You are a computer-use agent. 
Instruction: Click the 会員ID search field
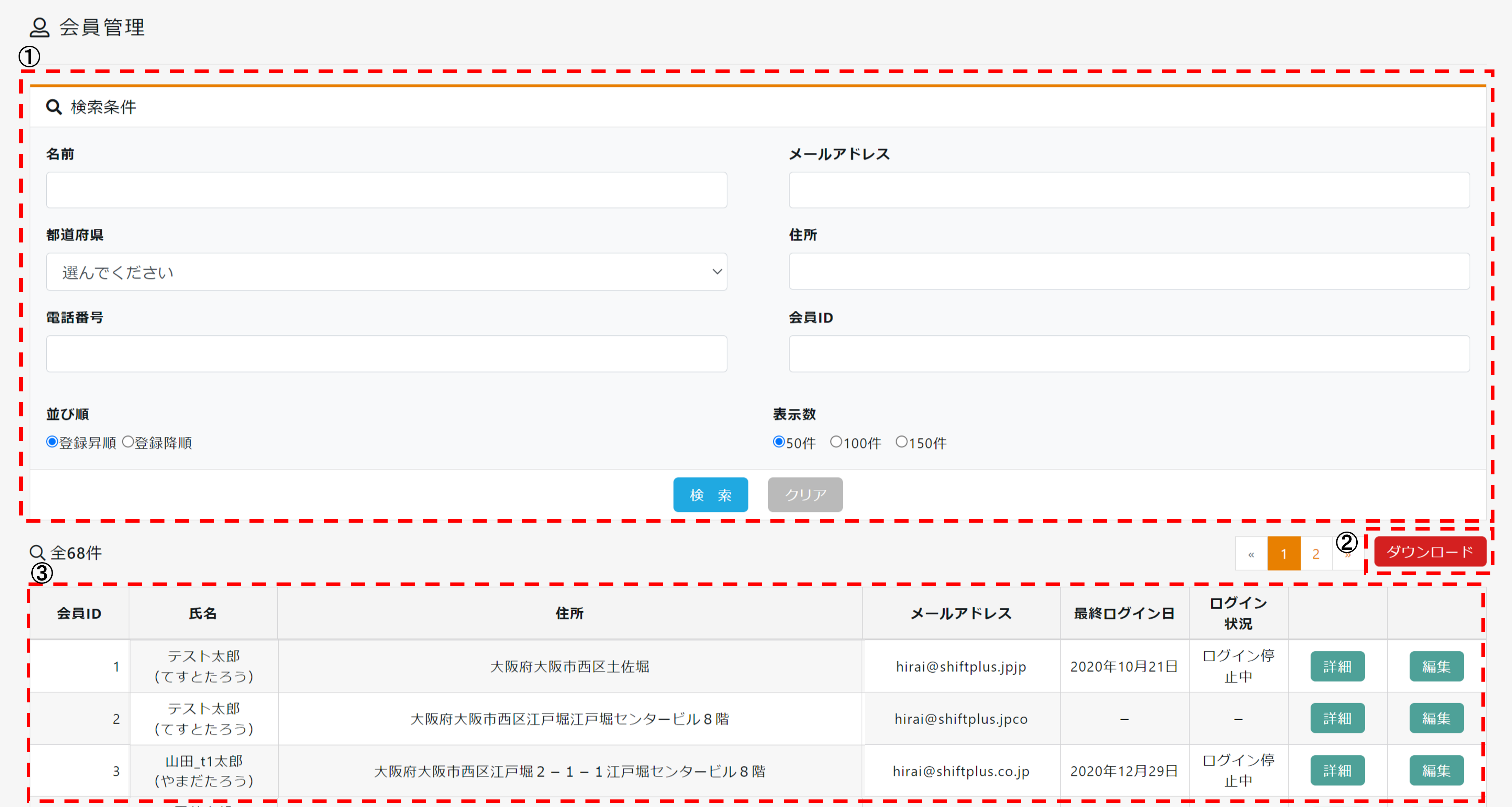click(x=1129, y=353)
